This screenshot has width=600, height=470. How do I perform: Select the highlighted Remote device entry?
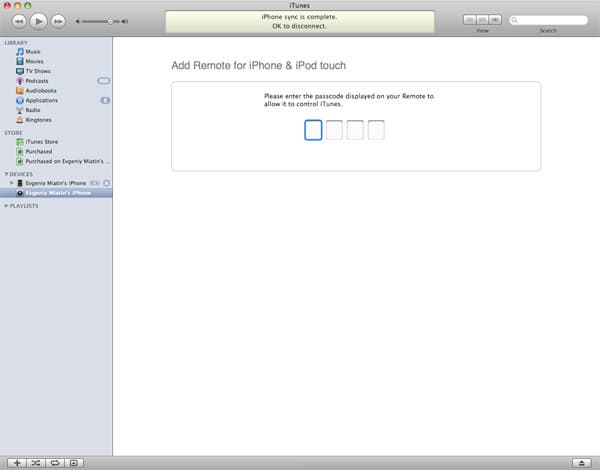pyautogui.click(x=56, y=193)
